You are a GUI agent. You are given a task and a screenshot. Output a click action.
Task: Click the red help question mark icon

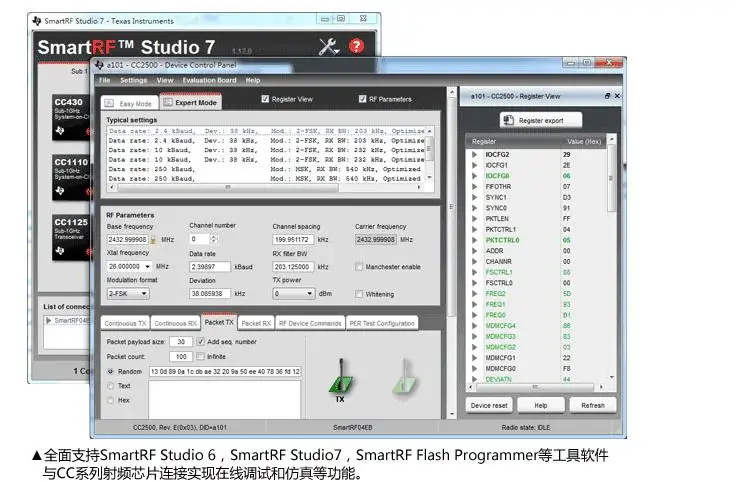tap(356, 46)
